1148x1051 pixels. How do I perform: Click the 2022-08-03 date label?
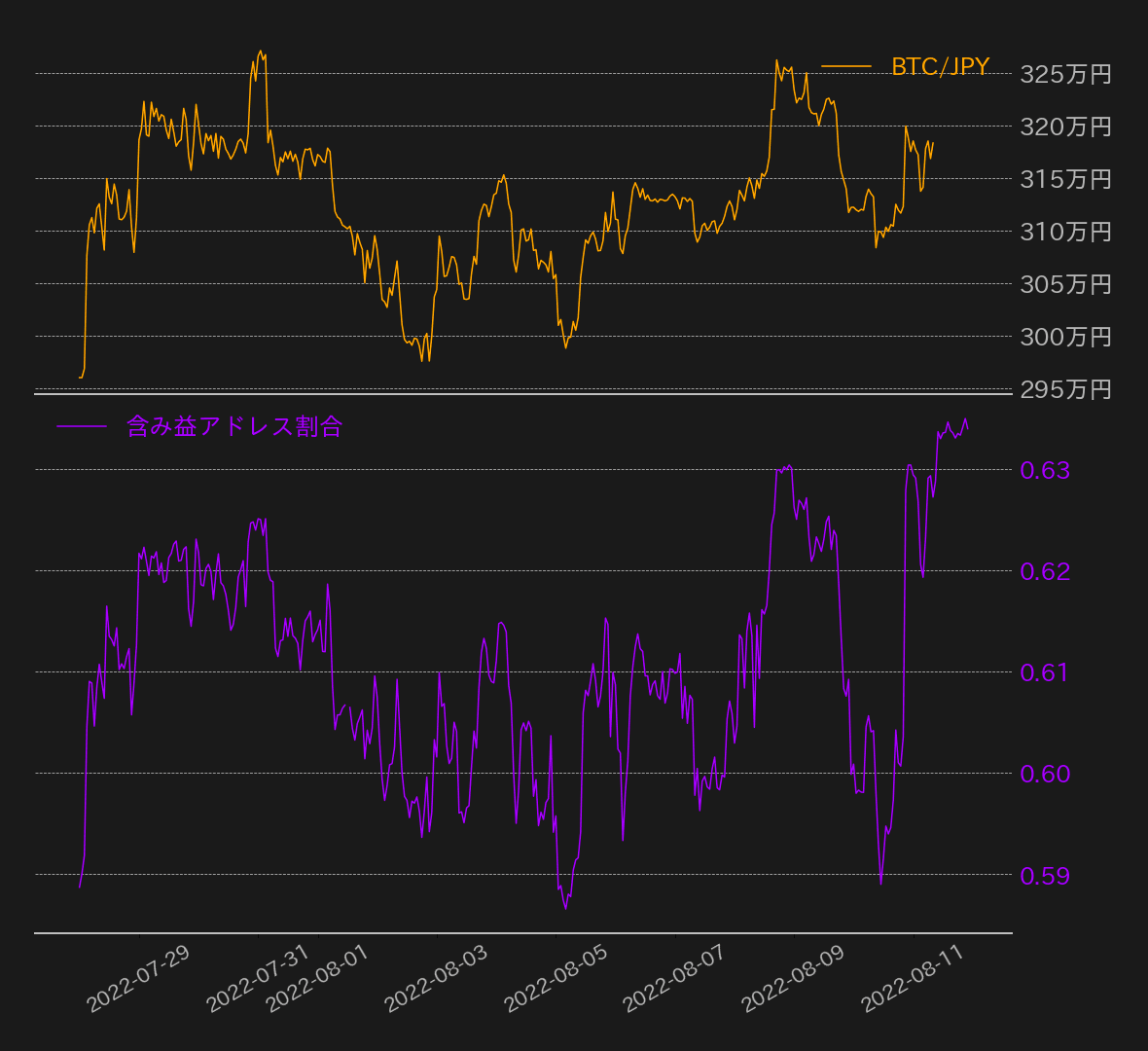click(x=436, y=979)
